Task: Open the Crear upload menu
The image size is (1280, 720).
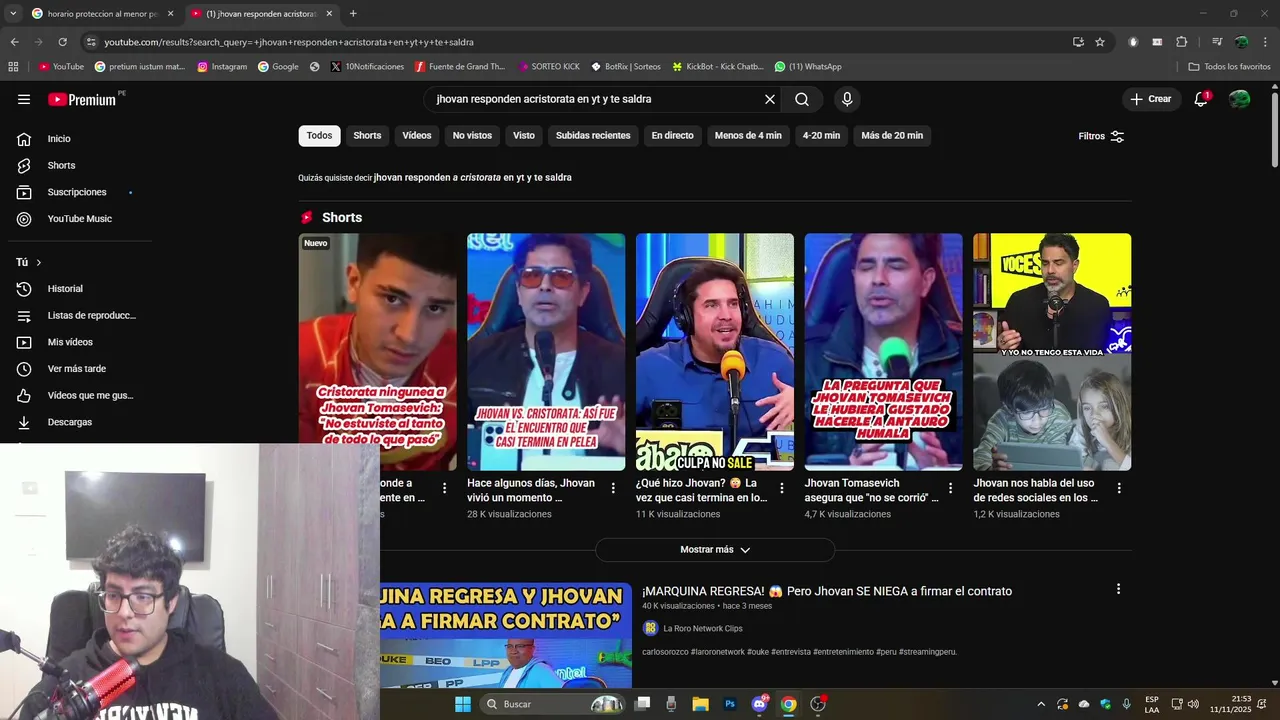Action: (x=1151, y=99)
